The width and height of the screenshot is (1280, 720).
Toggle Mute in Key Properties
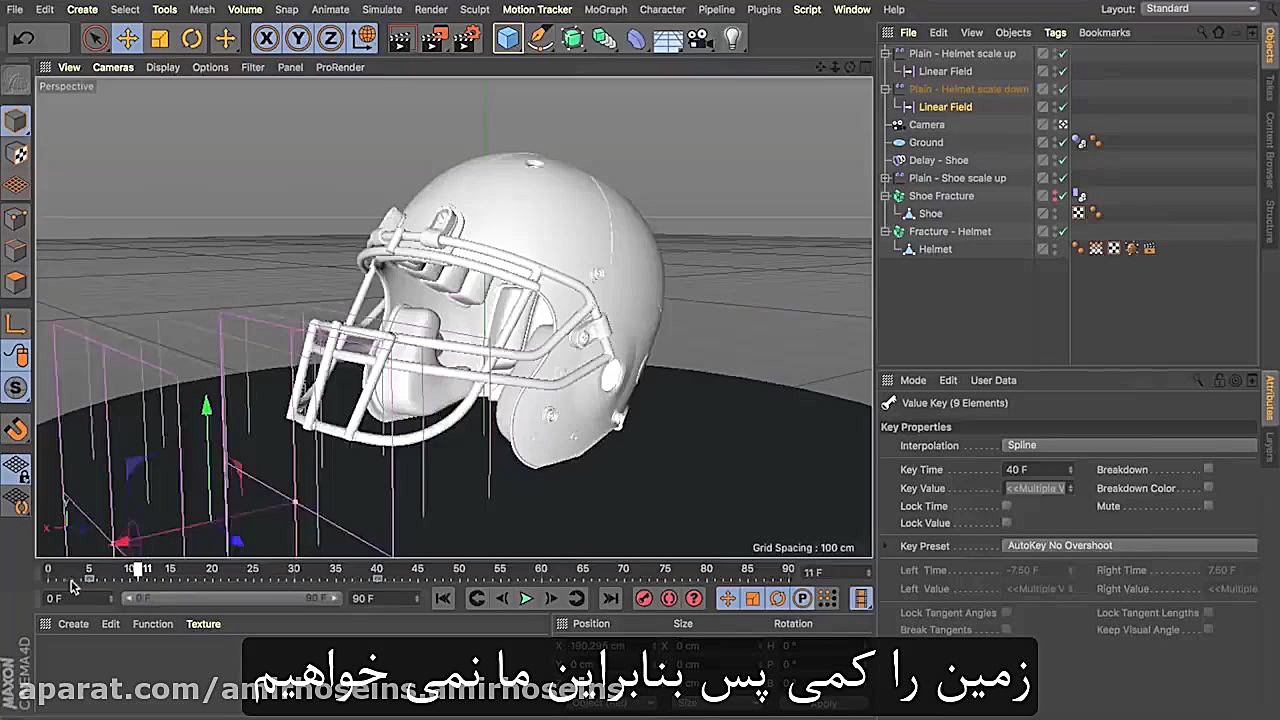[x=1207, y=506]
